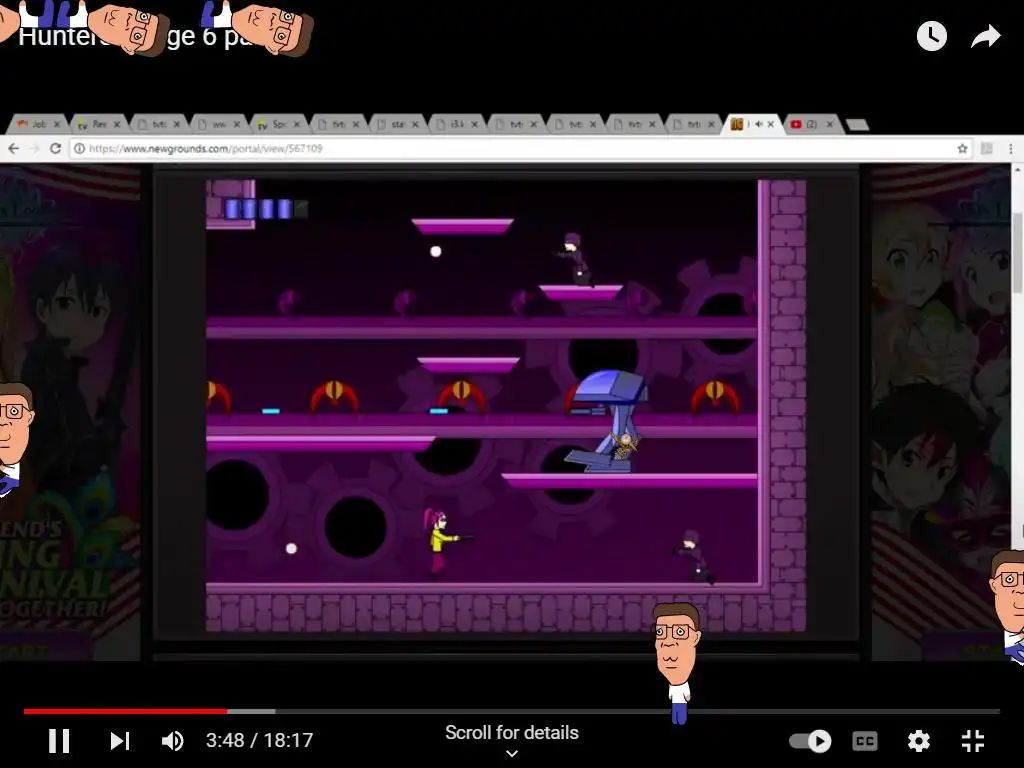Toggle closed captions with CC button

pyautogui.click(x=865, y=741)
